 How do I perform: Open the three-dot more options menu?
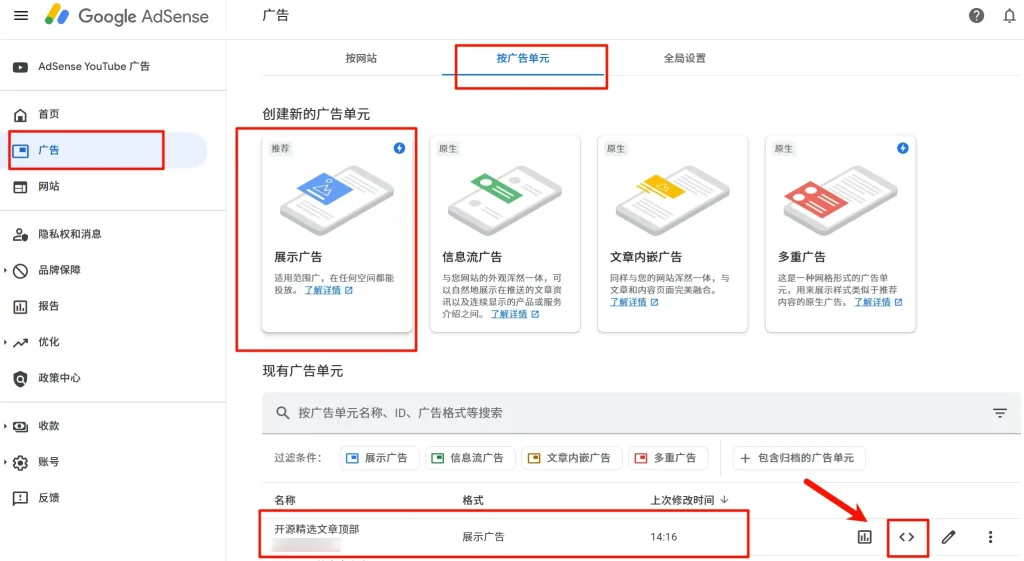(990, 537)
